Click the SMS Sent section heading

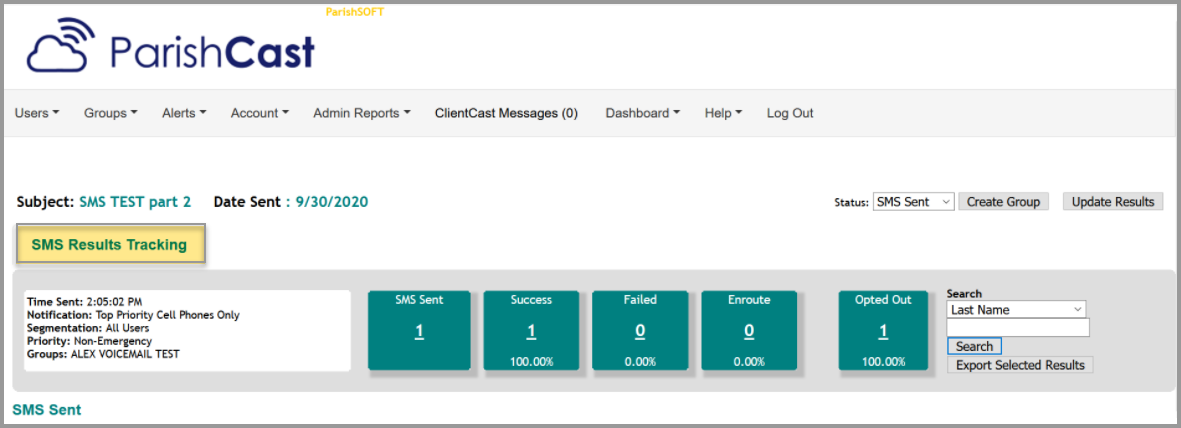click(x=47, y=410)
